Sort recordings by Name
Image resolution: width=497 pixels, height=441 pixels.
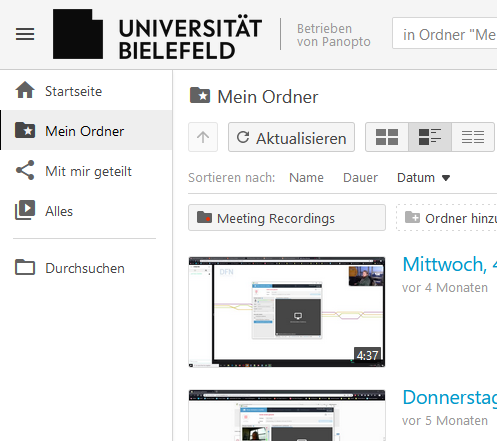(306, 178)
